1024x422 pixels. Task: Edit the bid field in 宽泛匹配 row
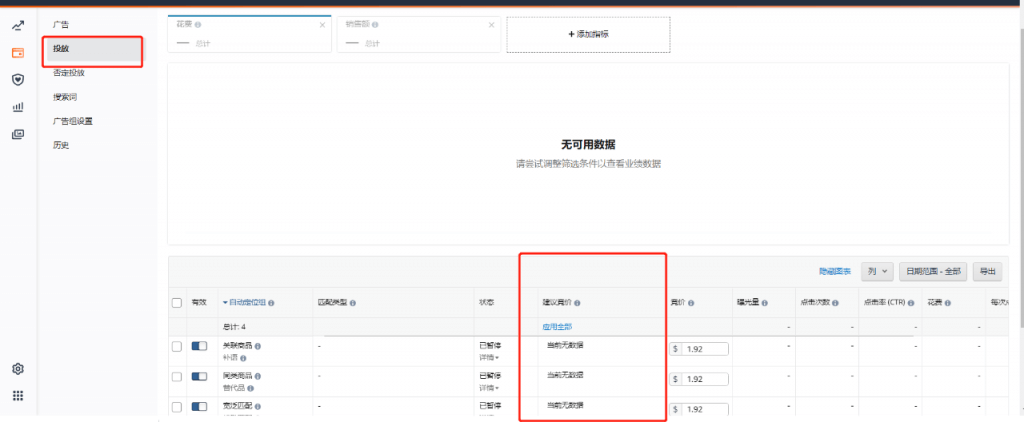tap(699, 410)
